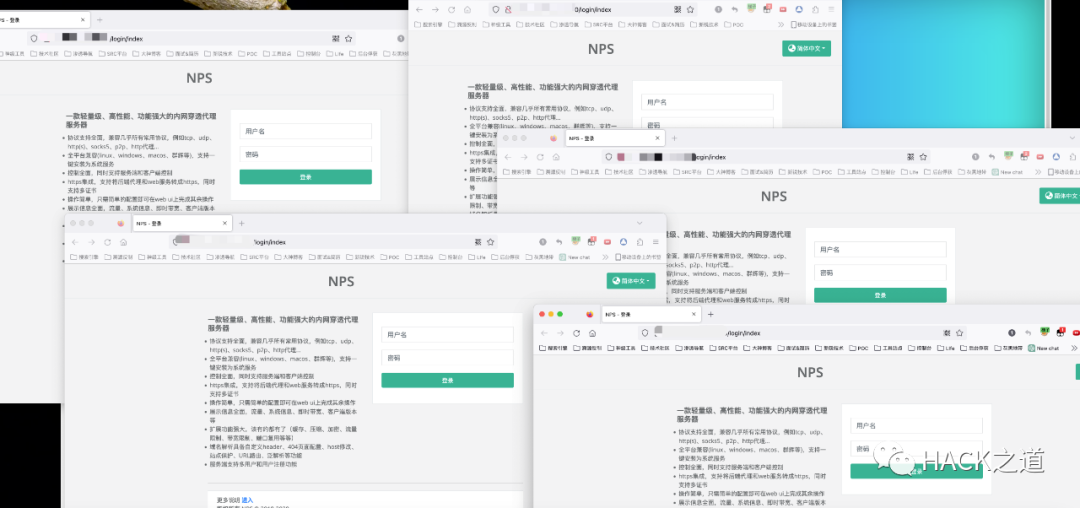The height and width of the screenshot is (508, 1080).
Task: Open the POC bookmark folder in the top-left window
Action: 248,53
